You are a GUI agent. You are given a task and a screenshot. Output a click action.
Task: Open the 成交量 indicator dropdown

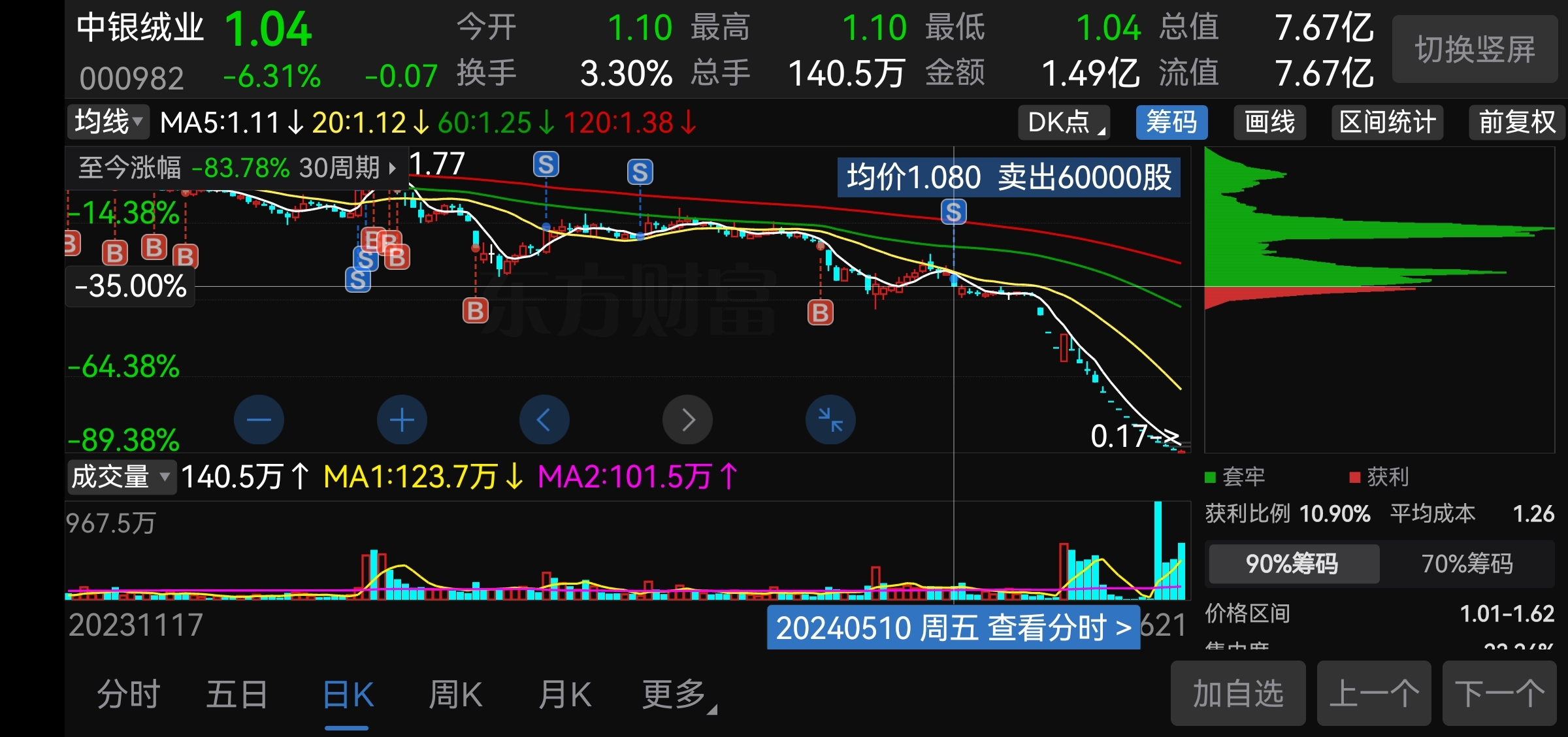click(x=121, y=477)
